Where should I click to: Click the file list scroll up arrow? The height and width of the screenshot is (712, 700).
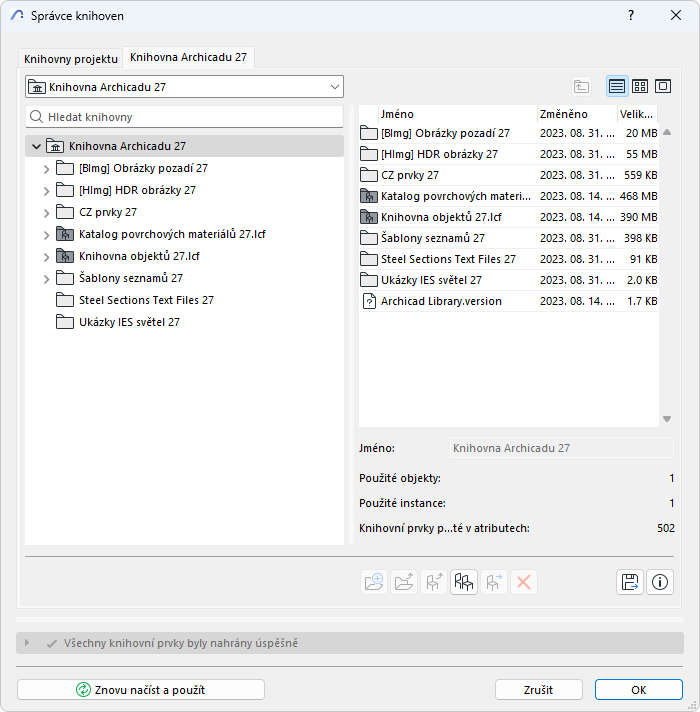(x=667, y=132)
